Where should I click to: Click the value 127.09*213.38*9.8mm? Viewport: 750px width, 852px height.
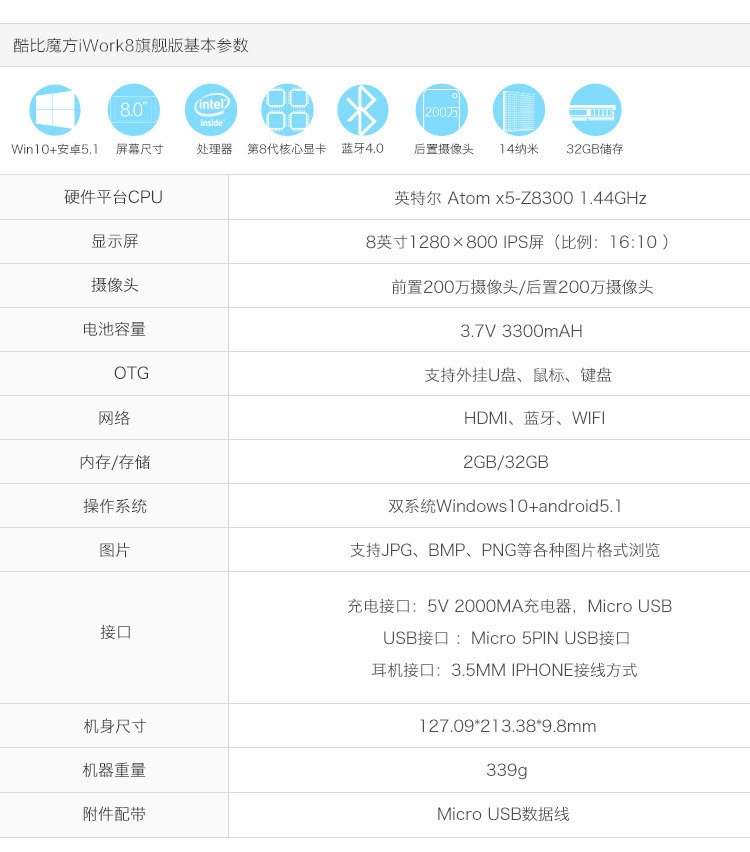click(x=508, y=726)
